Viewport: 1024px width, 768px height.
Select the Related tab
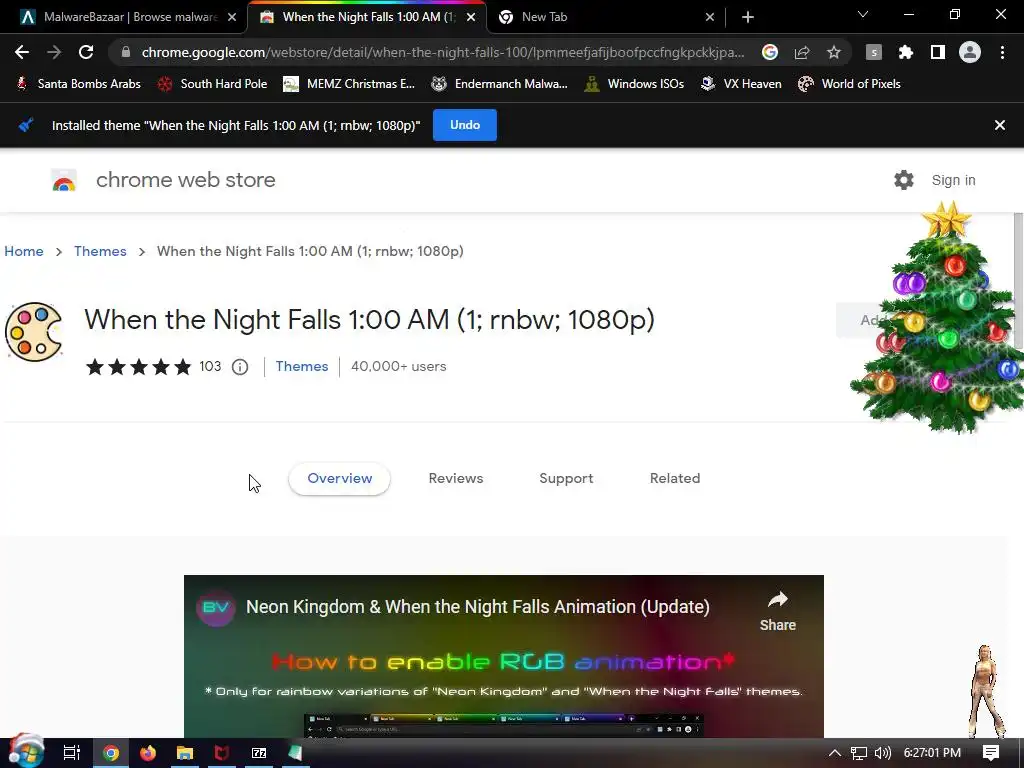pos(675,479)
